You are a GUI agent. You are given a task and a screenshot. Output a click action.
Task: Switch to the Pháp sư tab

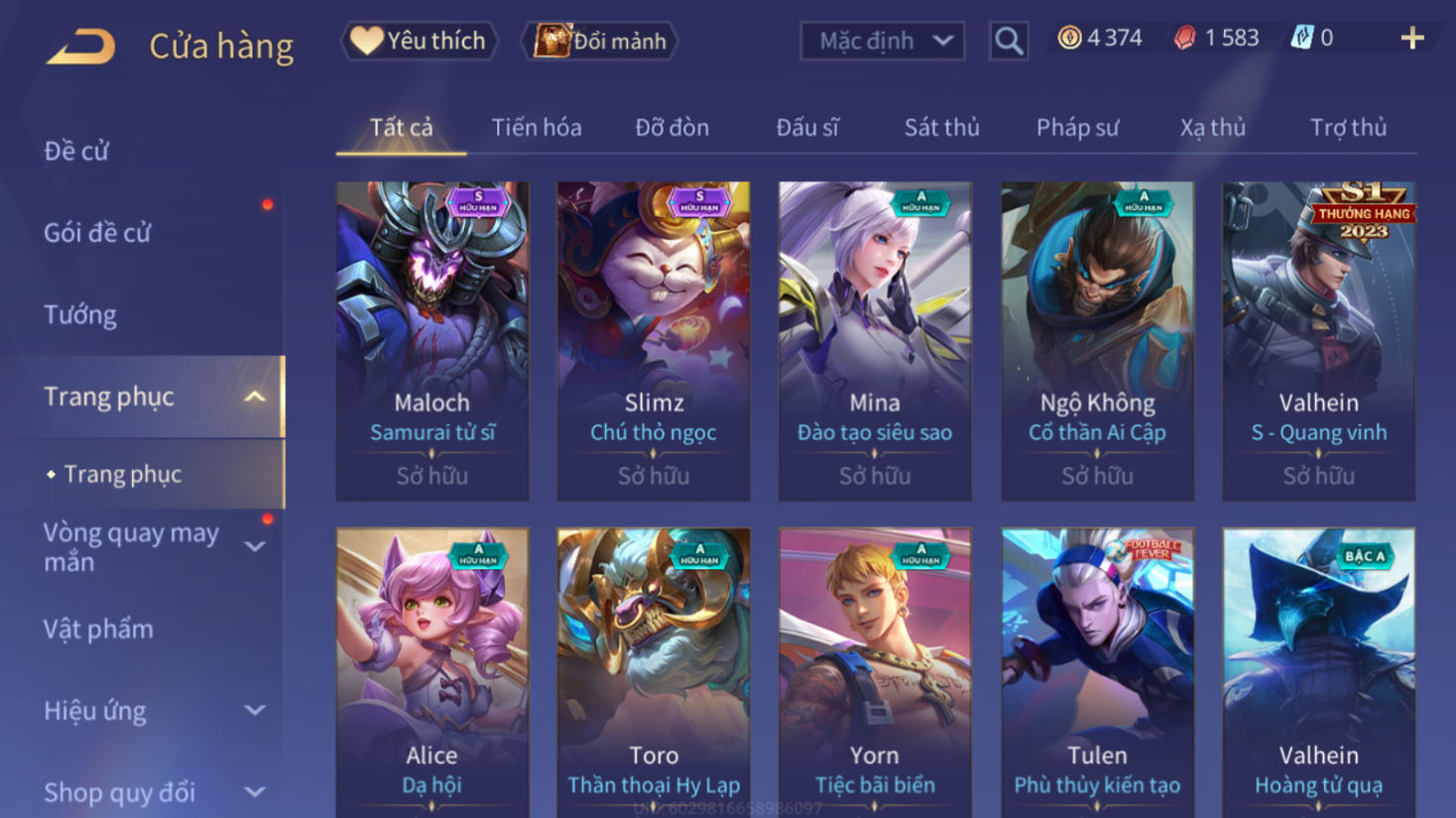(x=1077, y=127)
